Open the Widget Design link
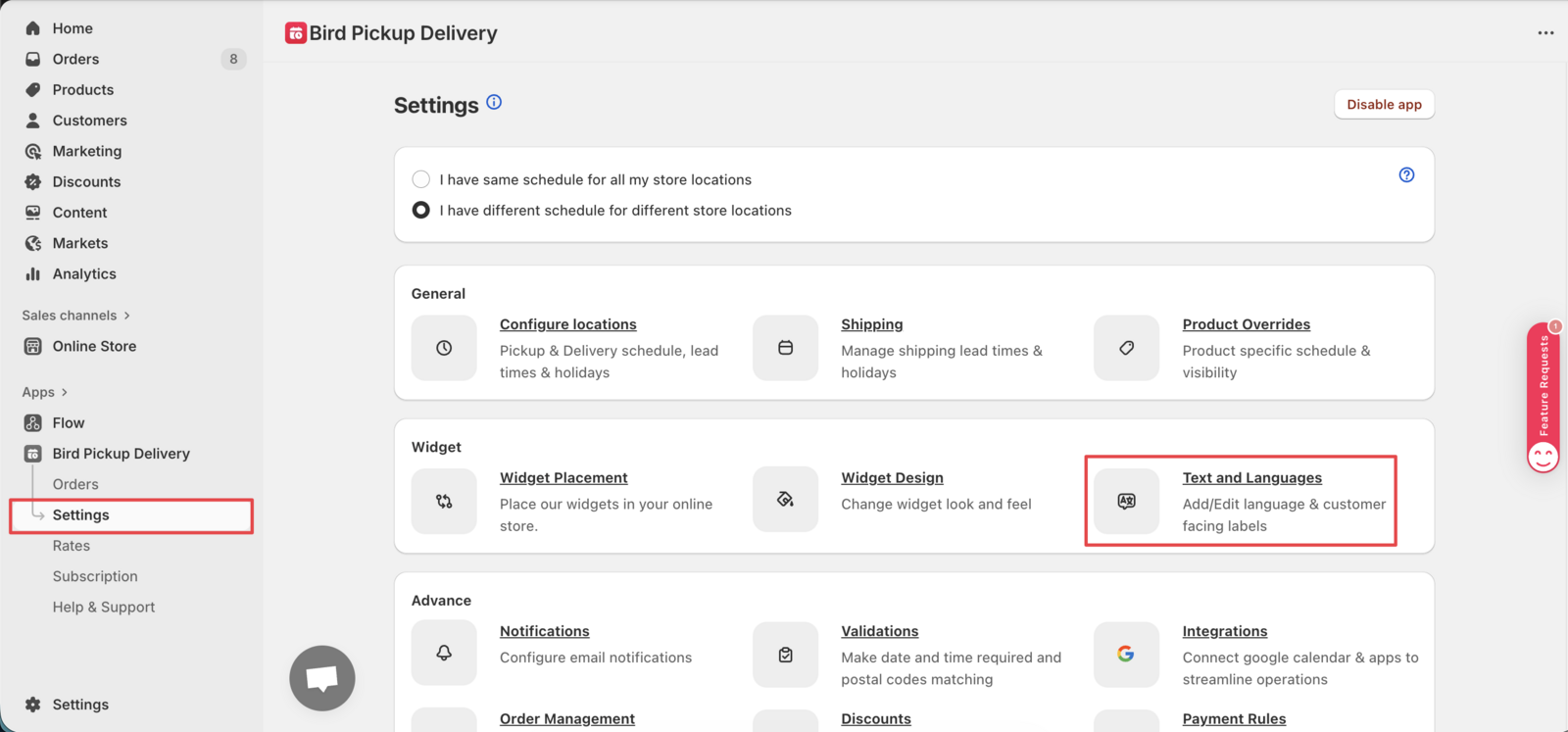The image size is (1568, 732). click(892, 478)
